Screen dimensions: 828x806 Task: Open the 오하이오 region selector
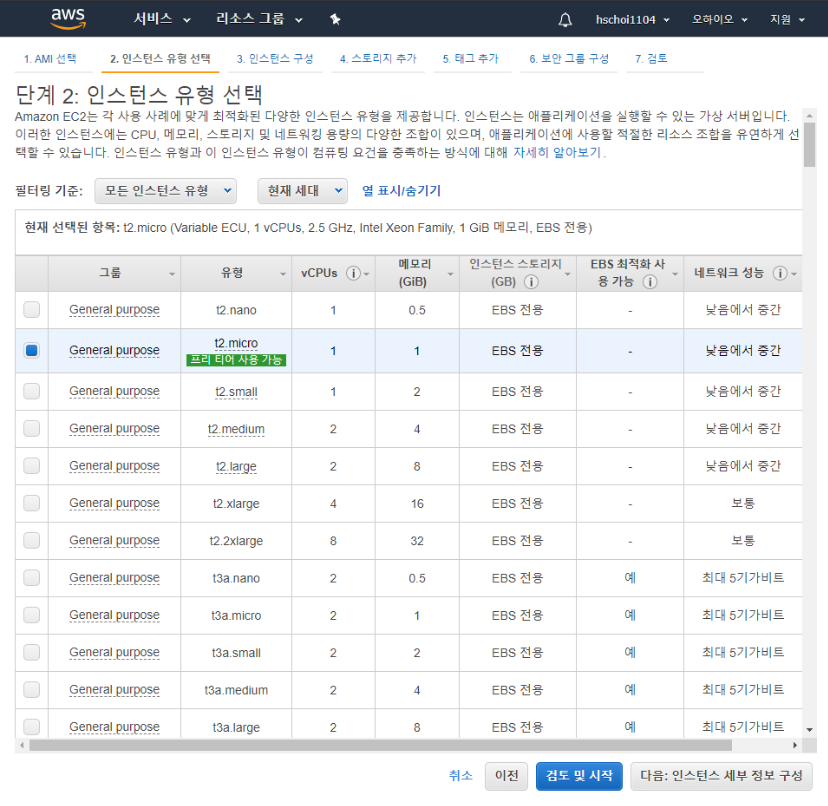pyautogui.click(x=719, y=20)
